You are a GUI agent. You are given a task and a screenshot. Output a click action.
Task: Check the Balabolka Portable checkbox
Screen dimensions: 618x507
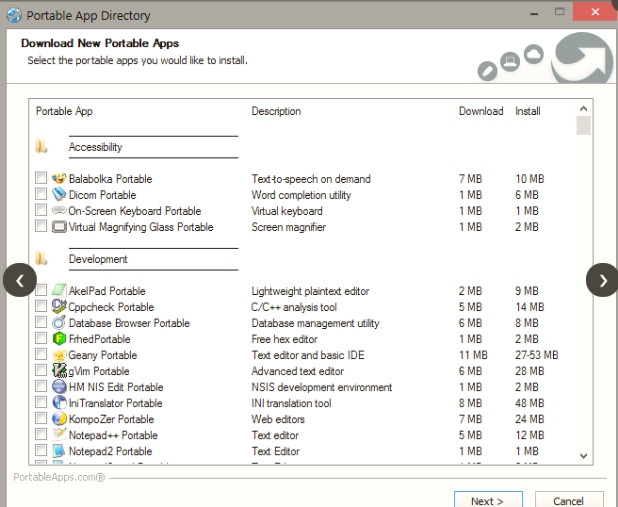click(41, 178)
